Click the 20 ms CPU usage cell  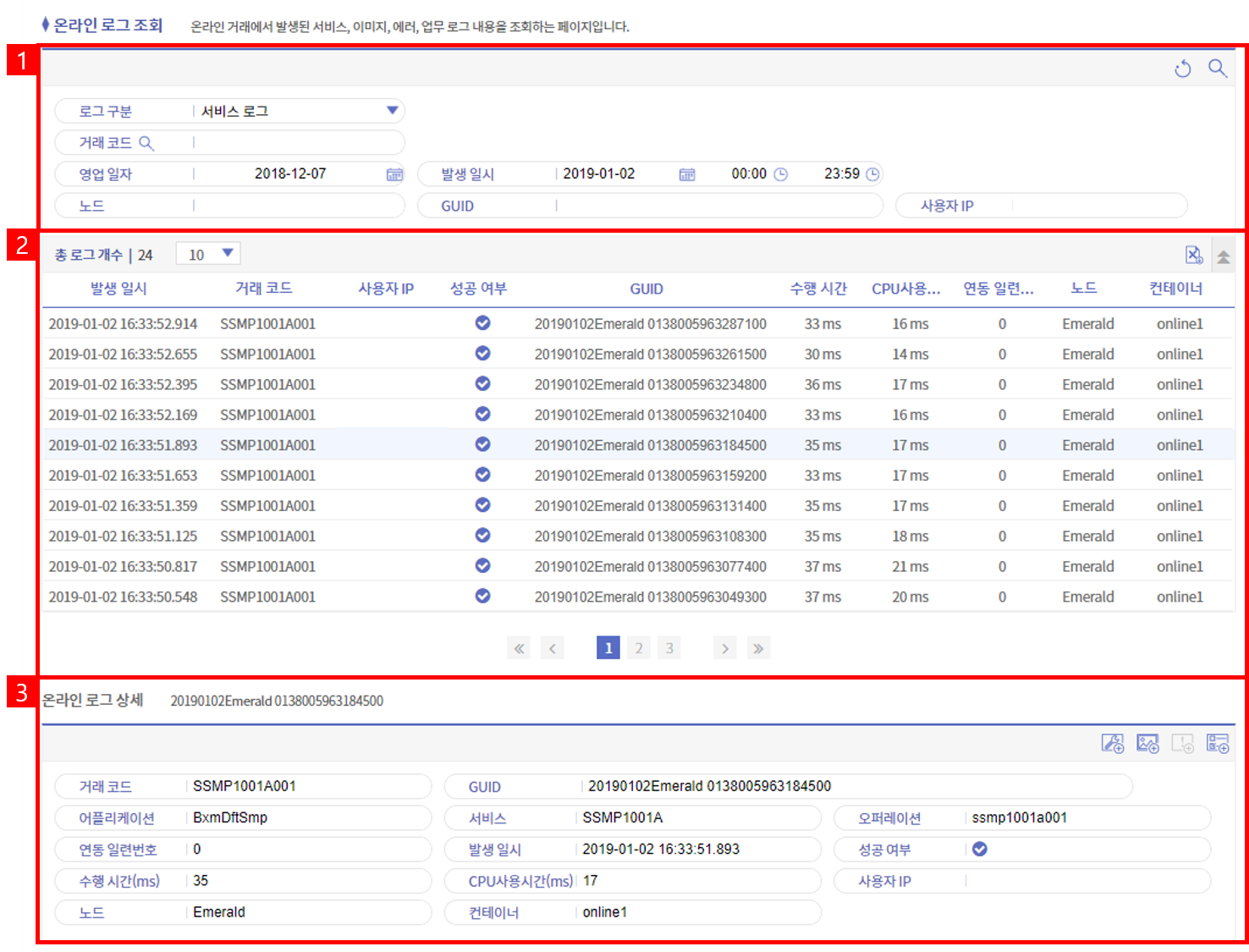click(x=911, y=597)
